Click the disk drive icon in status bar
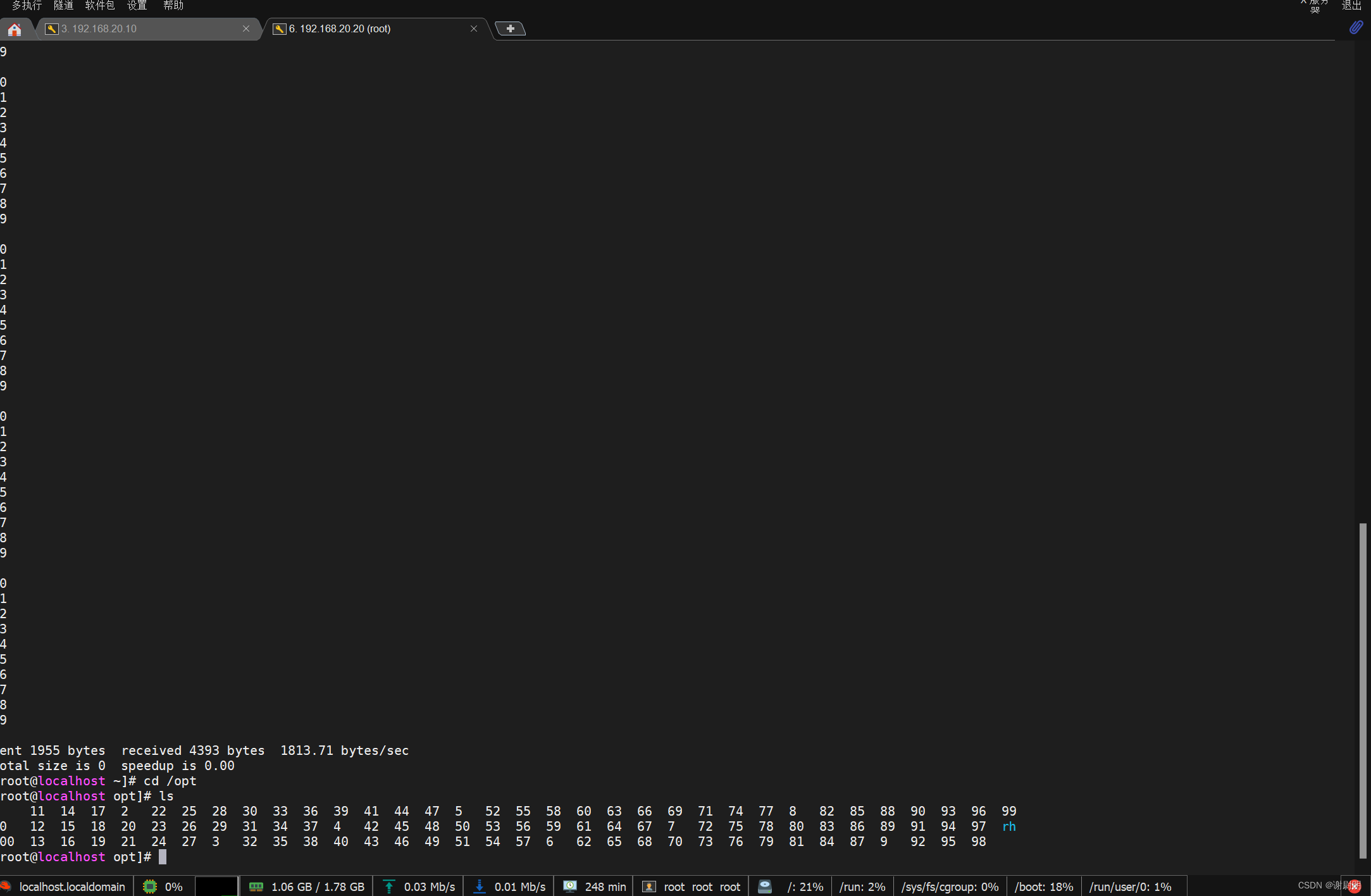 (x=765, y=887)
